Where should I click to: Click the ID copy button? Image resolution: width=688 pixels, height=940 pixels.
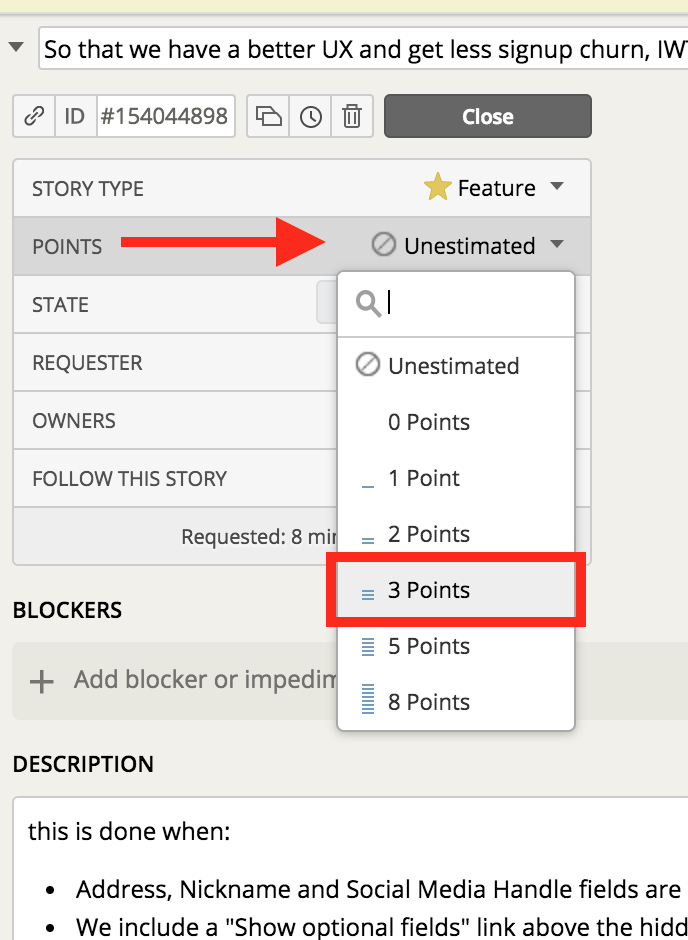(75, 117)
